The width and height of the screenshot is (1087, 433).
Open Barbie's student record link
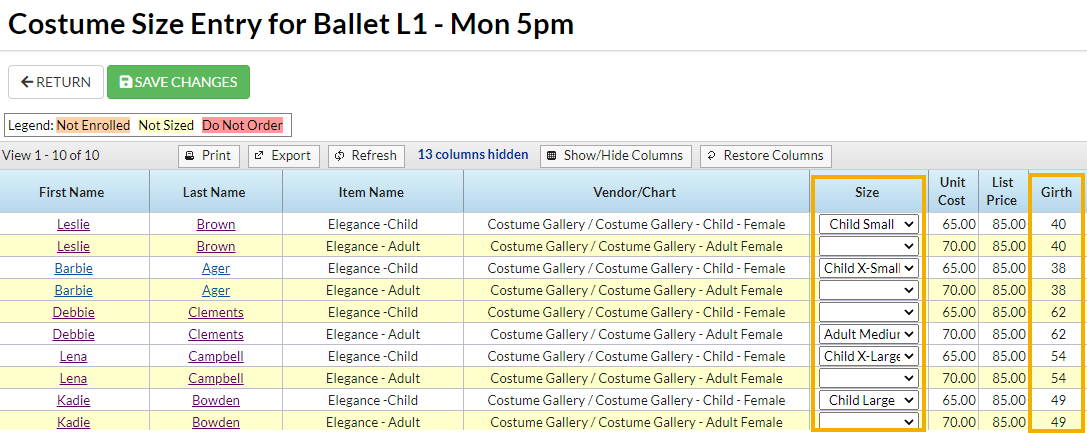[72, 268]
